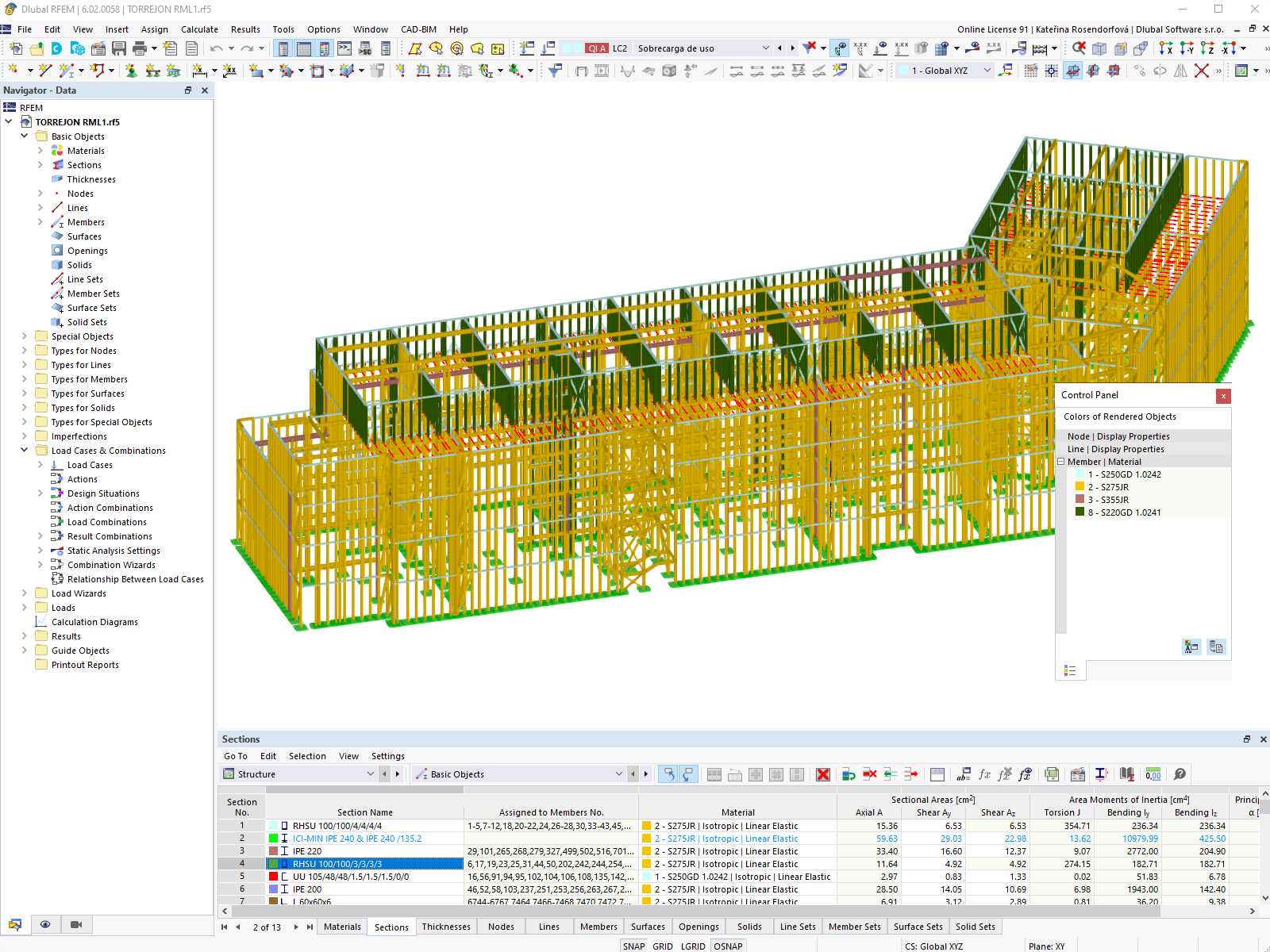Expand the Materials tree node
The width and height of the screenshot is (1270, 952).
40,151
